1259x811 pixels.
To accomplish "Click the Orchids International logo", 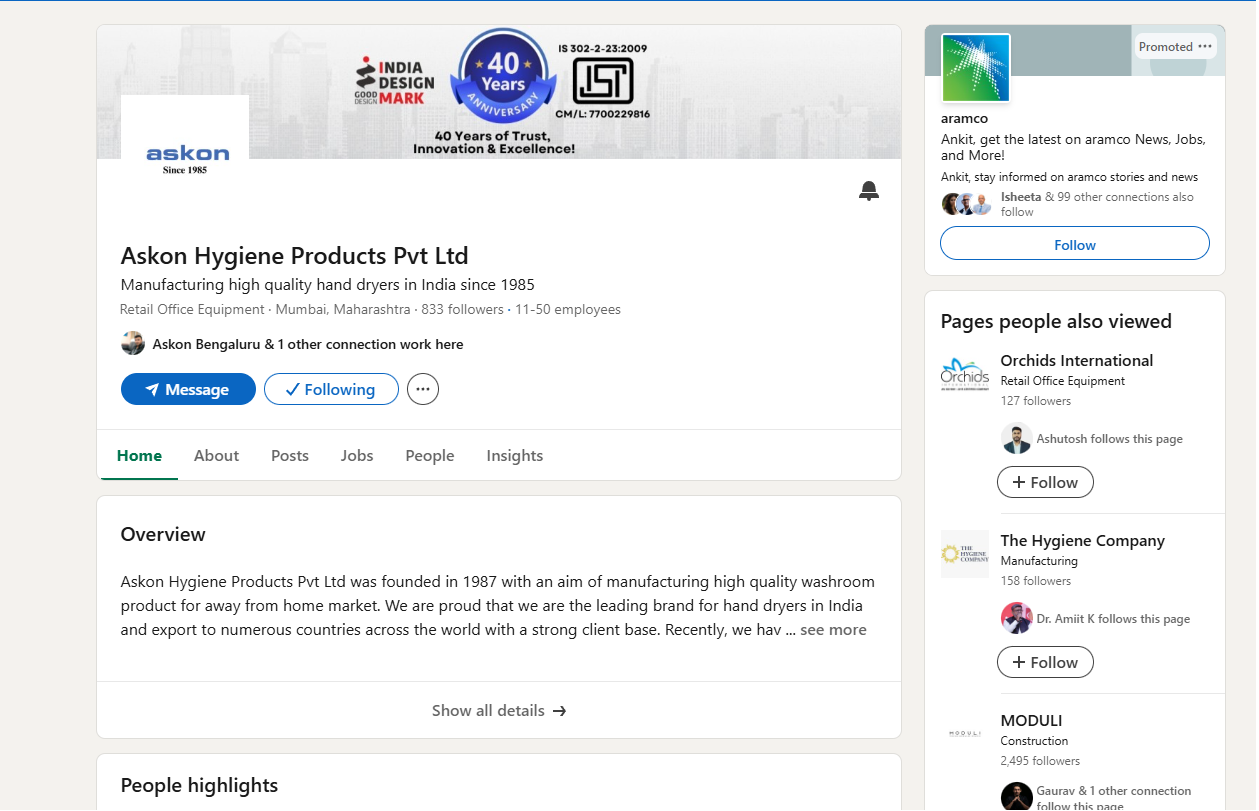I will [x=965, y=374].
